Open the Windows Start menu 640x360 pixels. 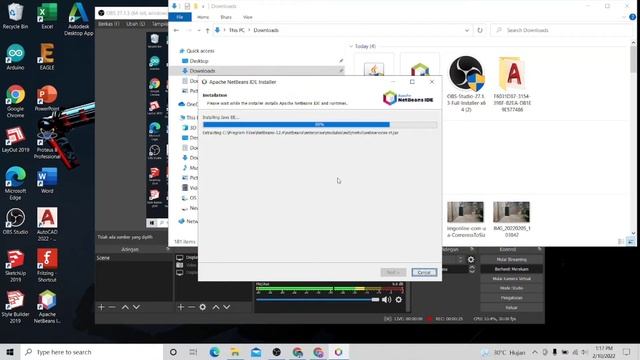pos(10,352)
